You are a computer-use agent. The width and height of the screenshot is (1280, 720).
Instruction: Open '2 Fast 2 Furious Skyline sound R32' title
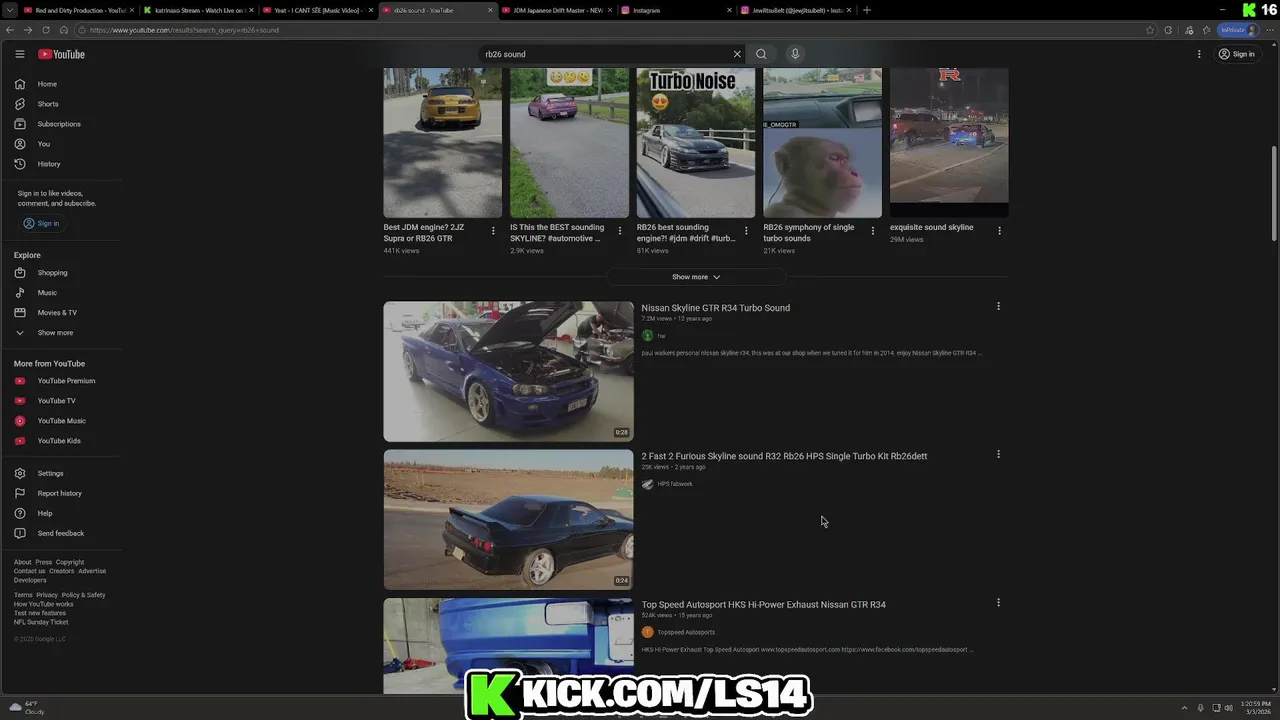(x=784, y=456)
